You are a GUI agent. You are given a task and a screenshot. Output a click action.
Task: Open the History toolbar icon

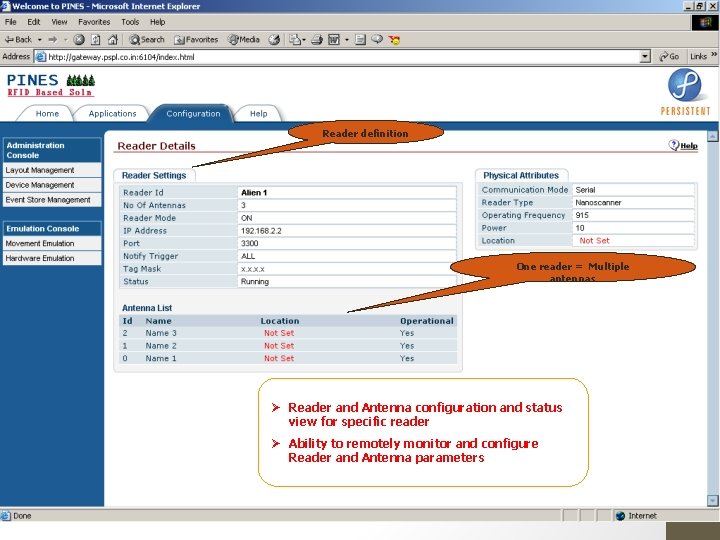click(x=274, y=39)
